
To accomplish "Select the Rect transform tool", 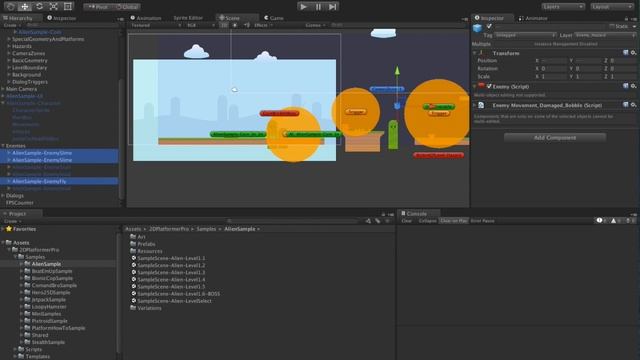I will [x=68, y=7].
